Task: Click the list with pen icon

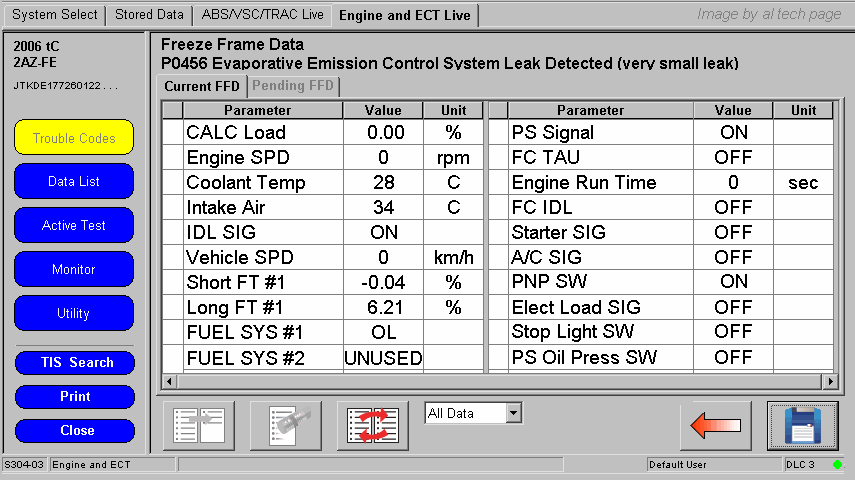Action: click(285, 426)
